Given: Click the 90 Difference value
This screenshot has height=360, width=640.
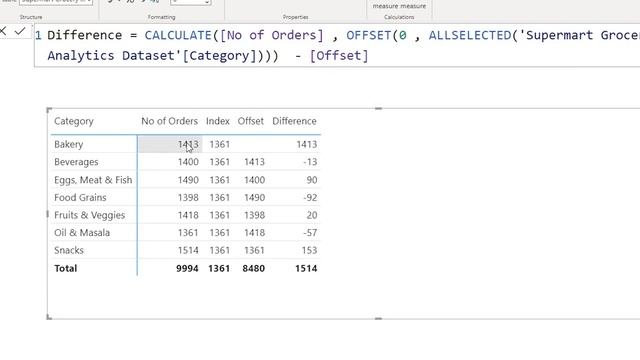Looking at the screenshot, I should click(x=312, y=180).
